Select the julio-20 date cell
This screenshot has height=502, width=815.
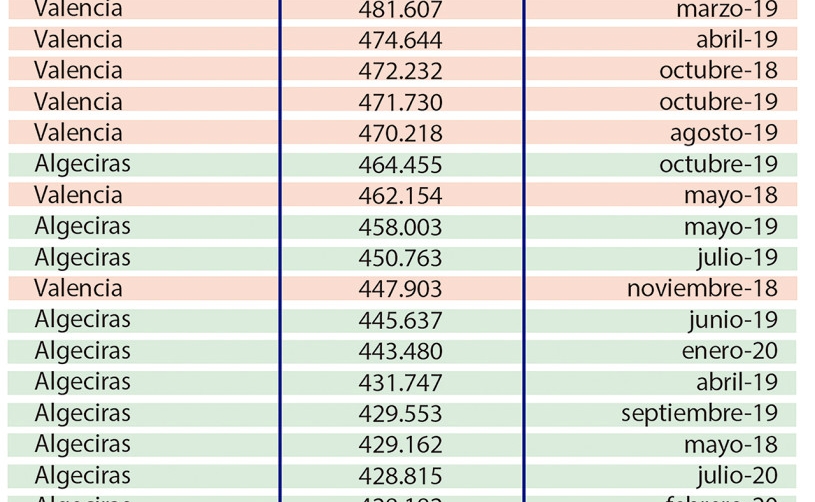[738, 475]
